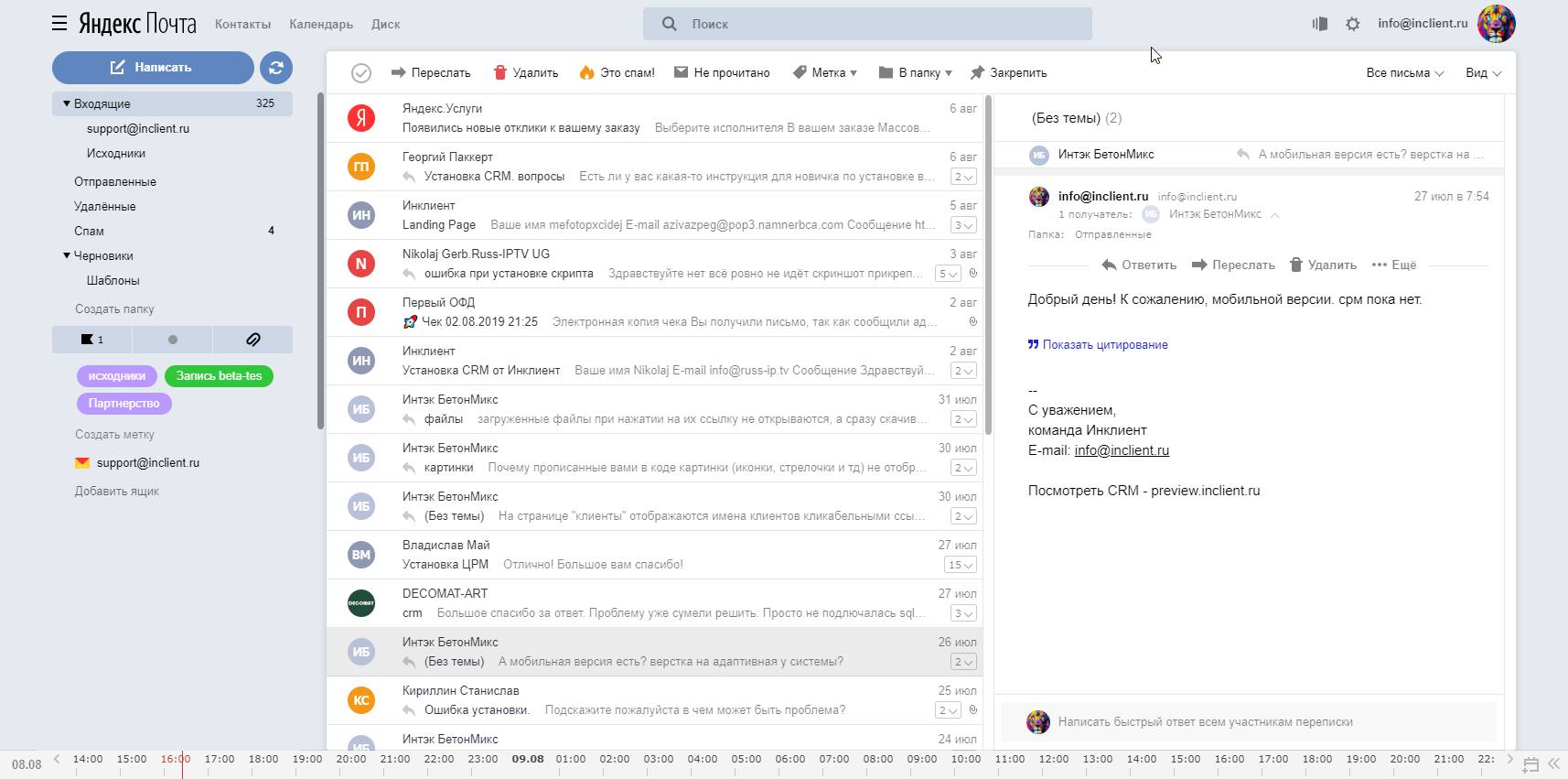Click DECOMAT-ART sender avatar
The height and width of the screenshot is (779, 1568).
coord(361,602)
